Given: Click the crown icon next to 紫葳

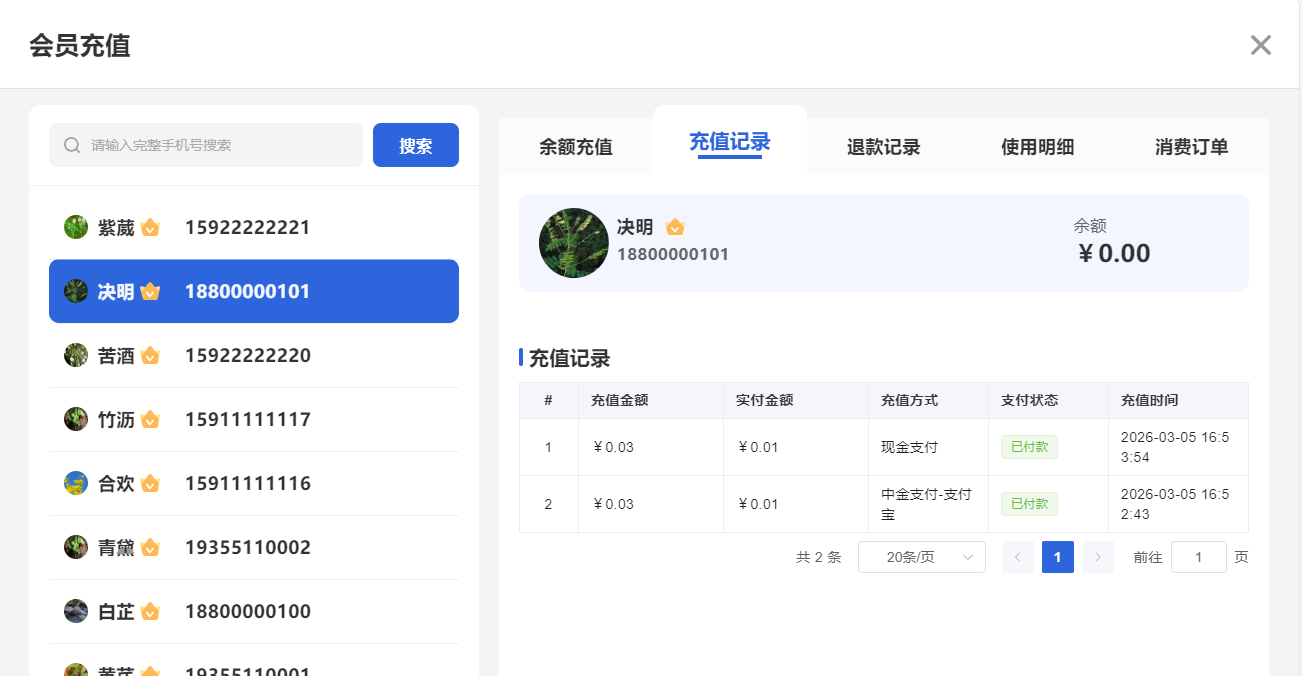Looking at the screenshot, I should click(150, 227).
